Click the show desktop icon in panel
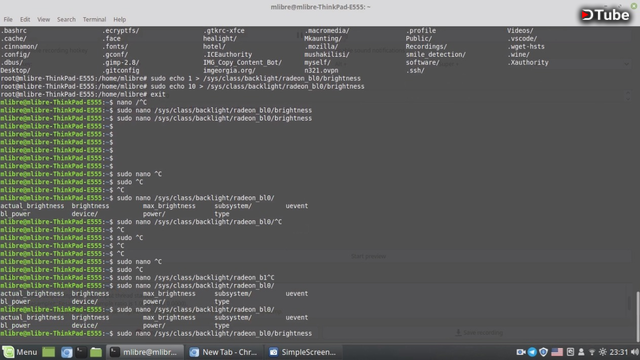This screenshot has width=640, height=360. click(49, 352)
